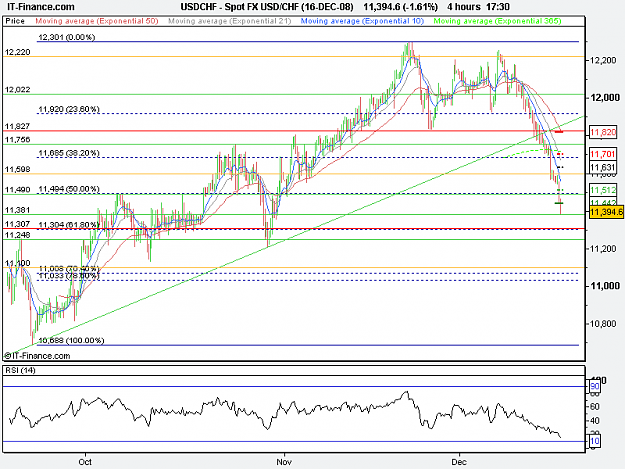Screen dimensions: 625x469
Task: Click the black 11,631 price tag
Action: pos(603,167)
